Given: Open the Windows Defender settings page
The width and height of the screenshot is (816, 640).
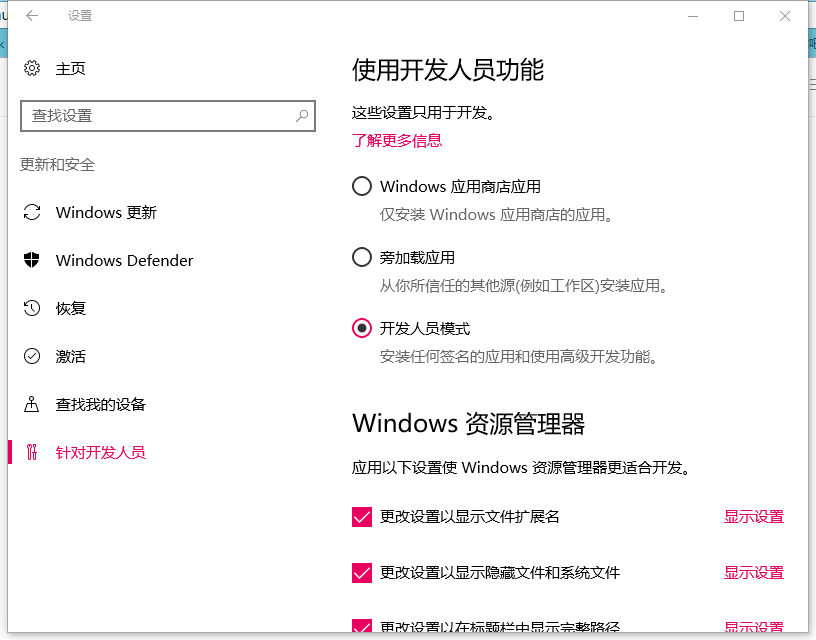Looking at the screenshot, I should [124, 260].
